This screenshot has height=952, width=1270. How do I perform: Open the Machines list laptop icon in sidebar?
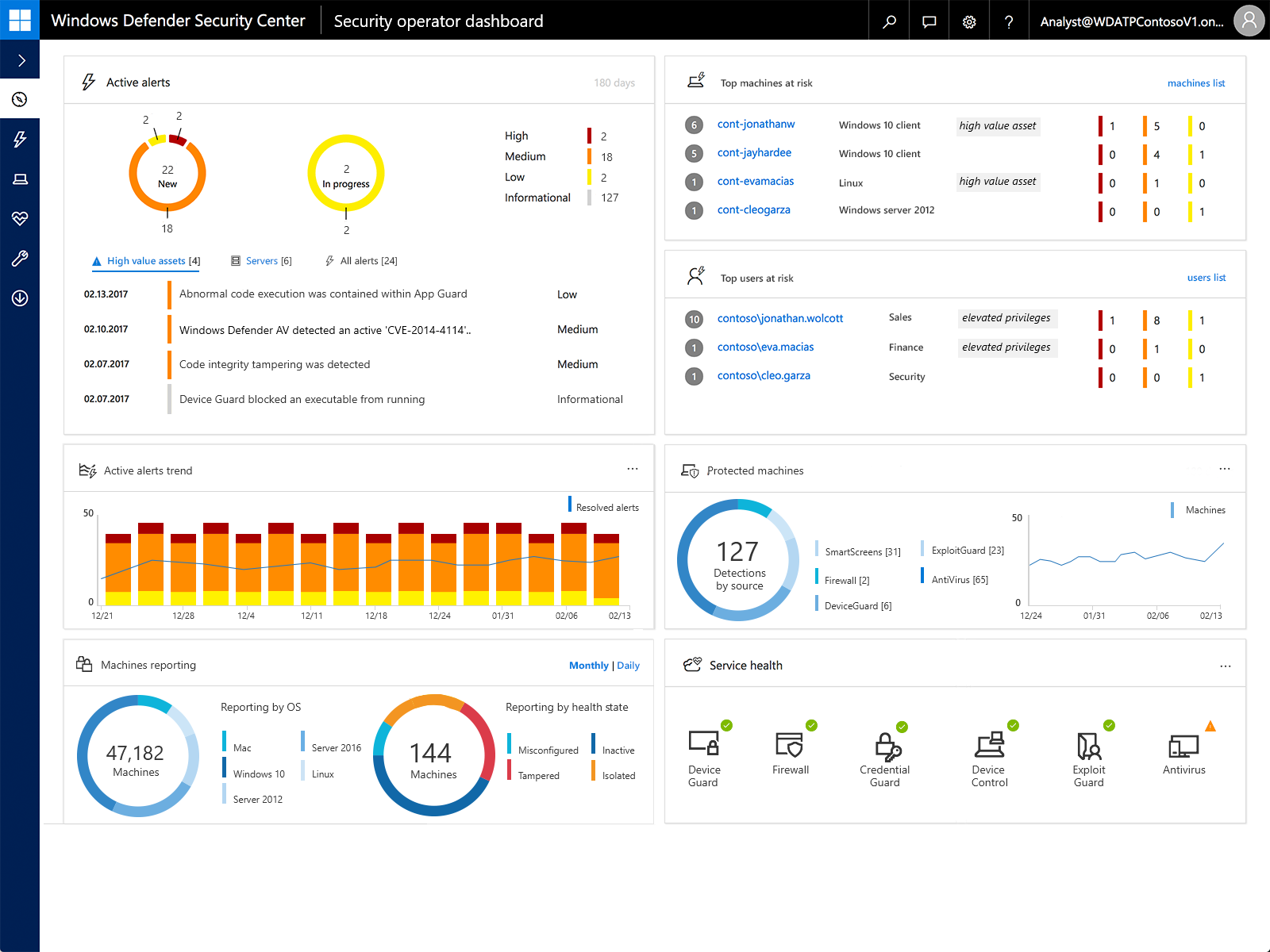pyautogui.click(x=20, y=179)
